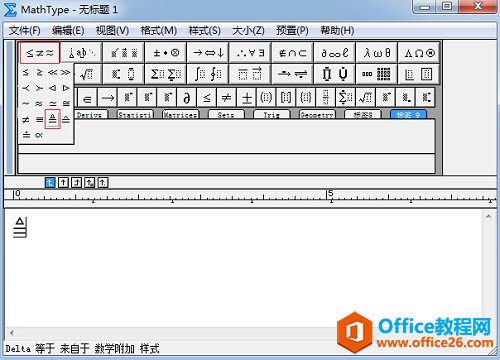Insert the much-greater-than symbol from the open palette
Viewport: 500px width, 360px height.
point(66,72)
